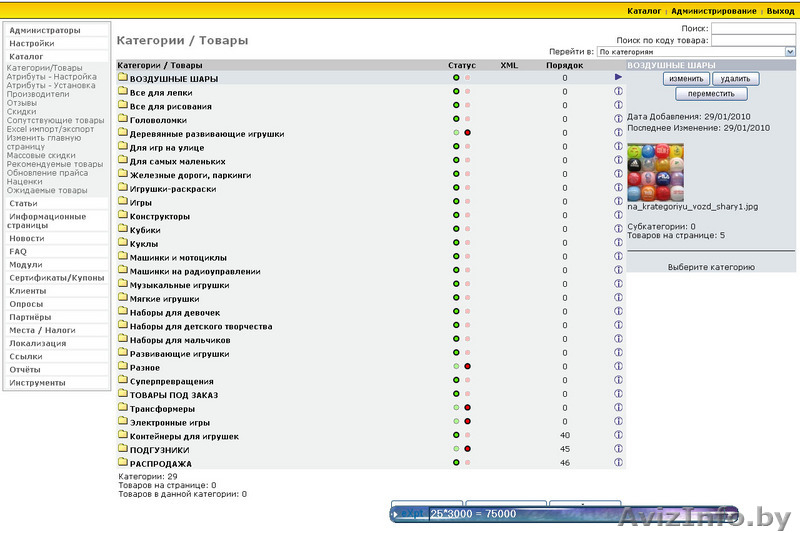Viewport: 800px width, 533px height.
Task: Open the Перейти в category dropdown
Action: pos(696,51)
